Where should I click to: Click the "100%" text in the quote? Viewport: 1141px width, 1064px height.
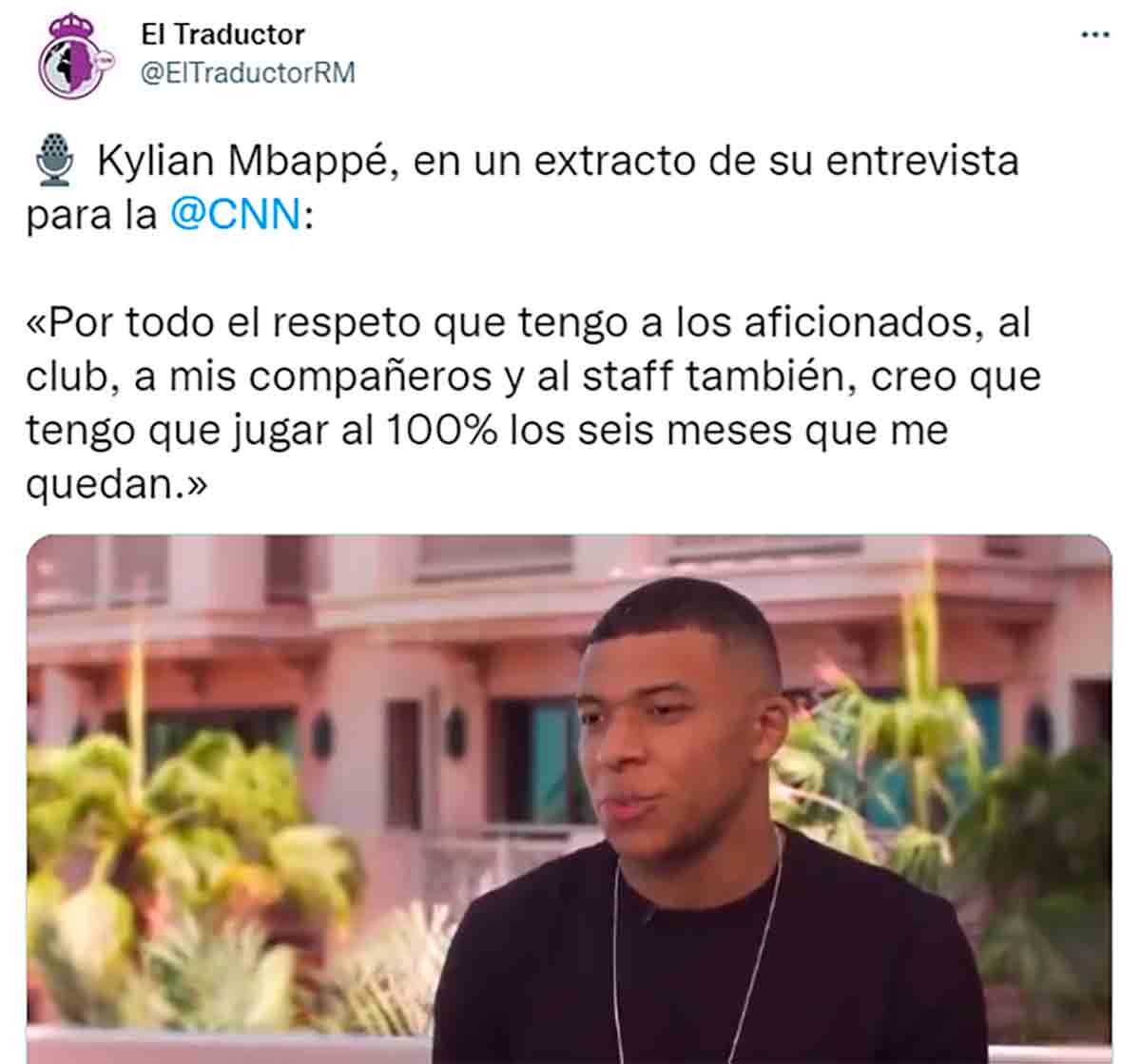[x=442, y=432]
